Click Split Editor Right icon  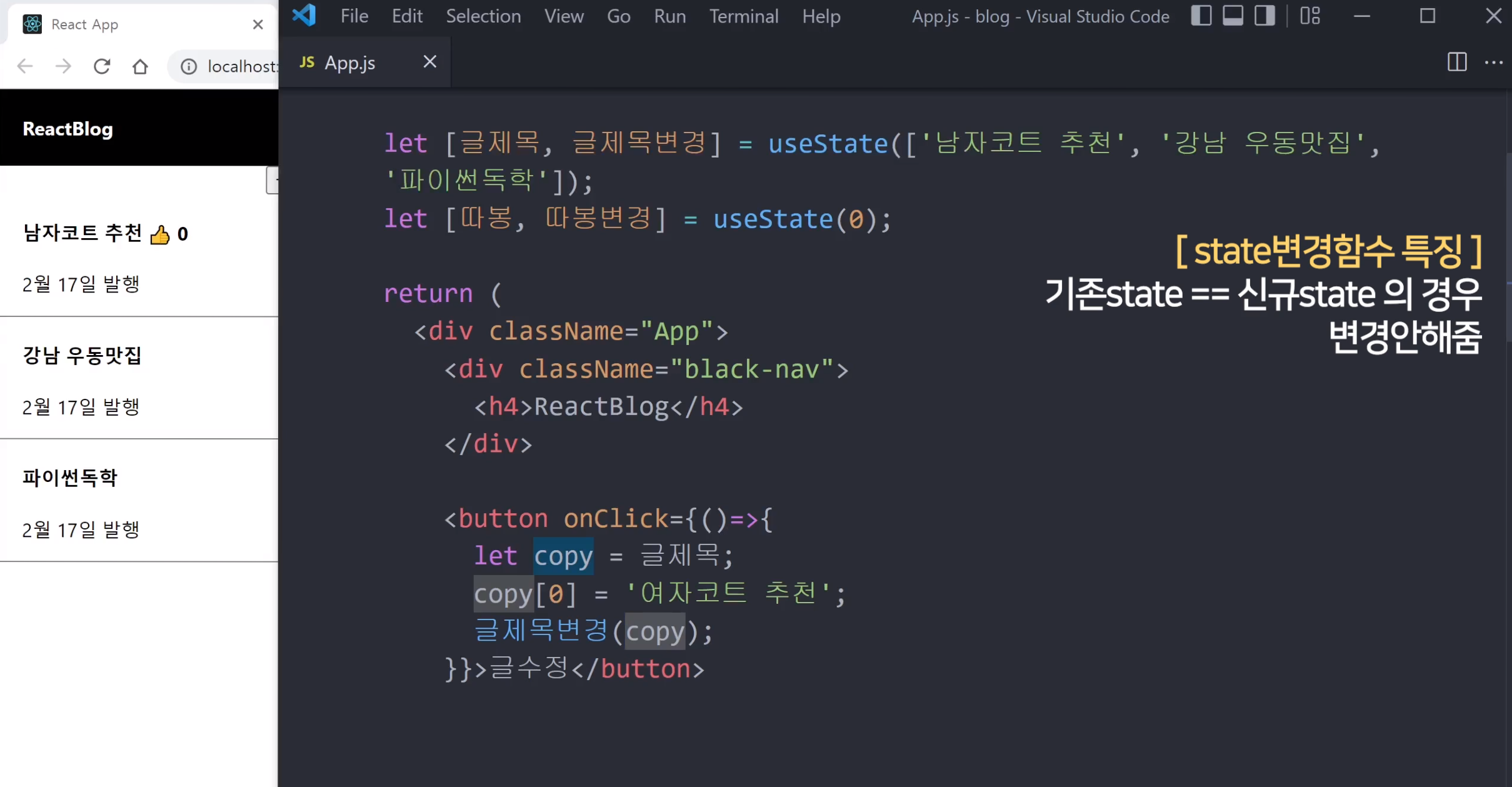[1457, 62]
